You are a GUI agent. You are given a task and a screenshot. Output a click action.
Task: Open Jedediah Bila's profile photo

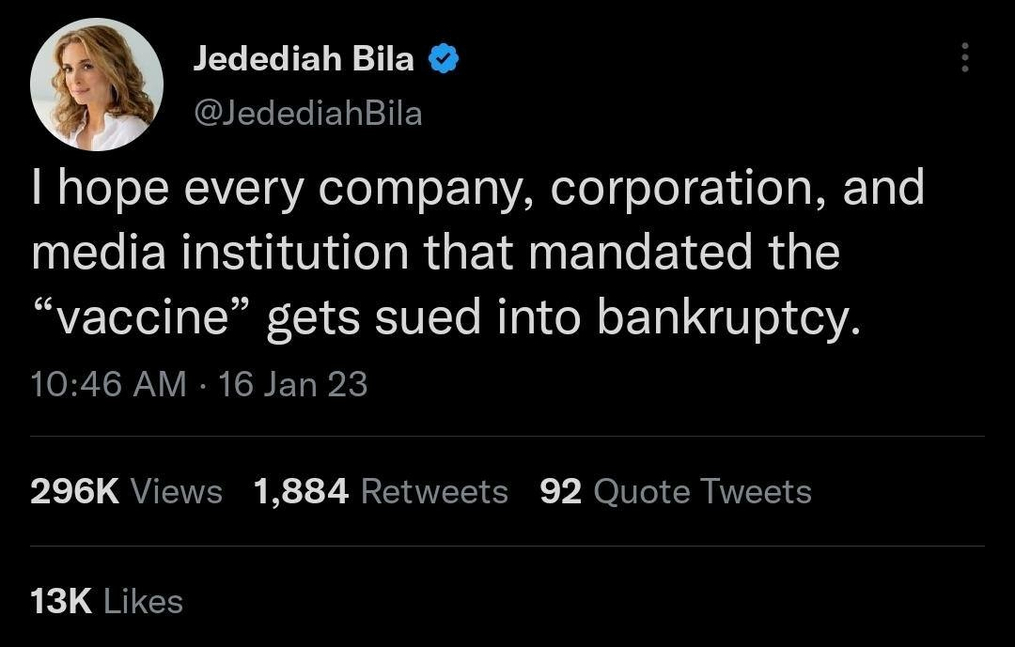pos(97,84)
